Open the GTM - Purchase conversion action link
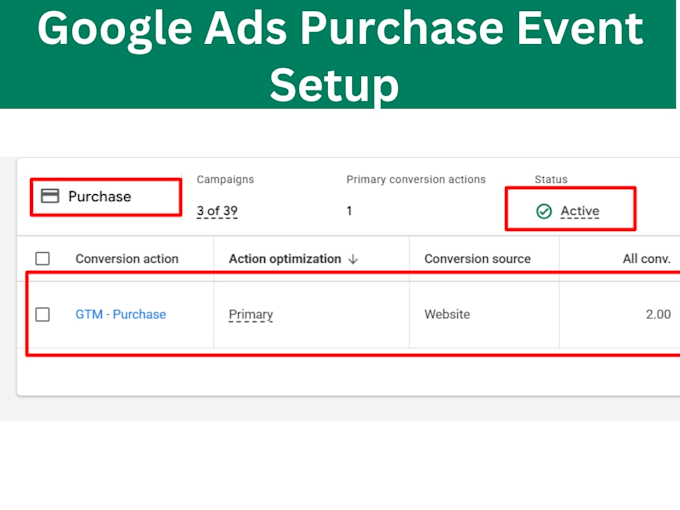680x510 pixels. coord(121,314)
